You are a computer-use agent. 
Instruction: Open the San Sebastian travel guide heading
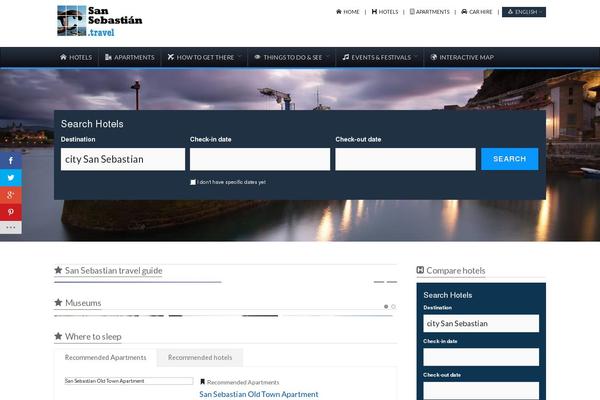coord(113,270)
